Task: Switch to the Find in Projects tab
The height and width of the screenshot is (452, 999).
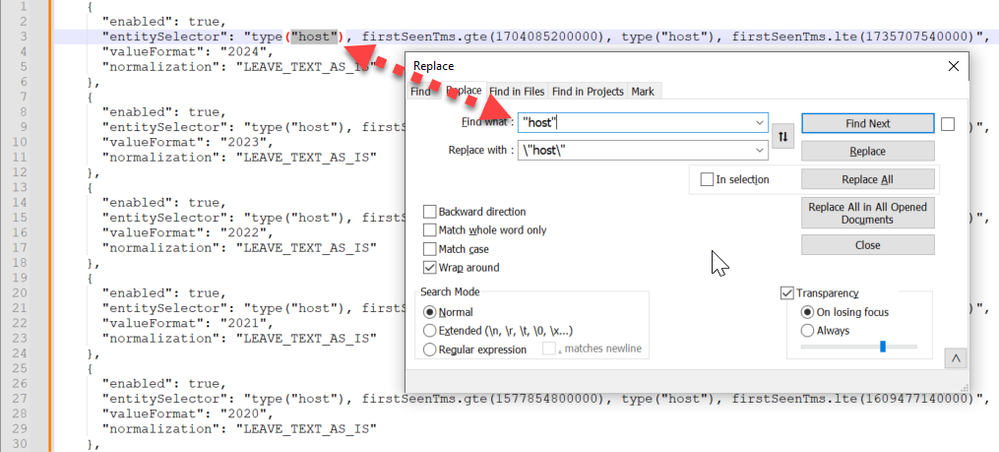Action: tap(589, 91)
